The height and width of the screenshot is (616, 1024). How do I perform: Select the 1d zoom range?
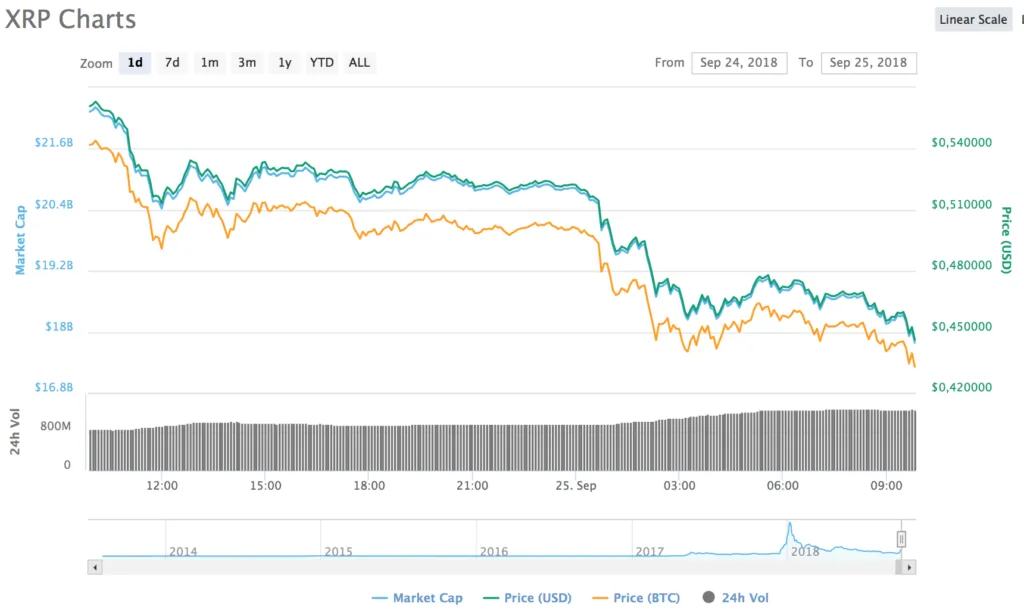(x=135, y=63)
